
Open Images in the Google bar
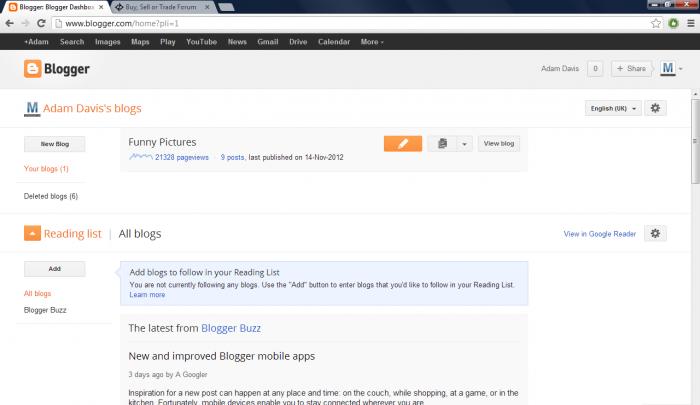108,42
